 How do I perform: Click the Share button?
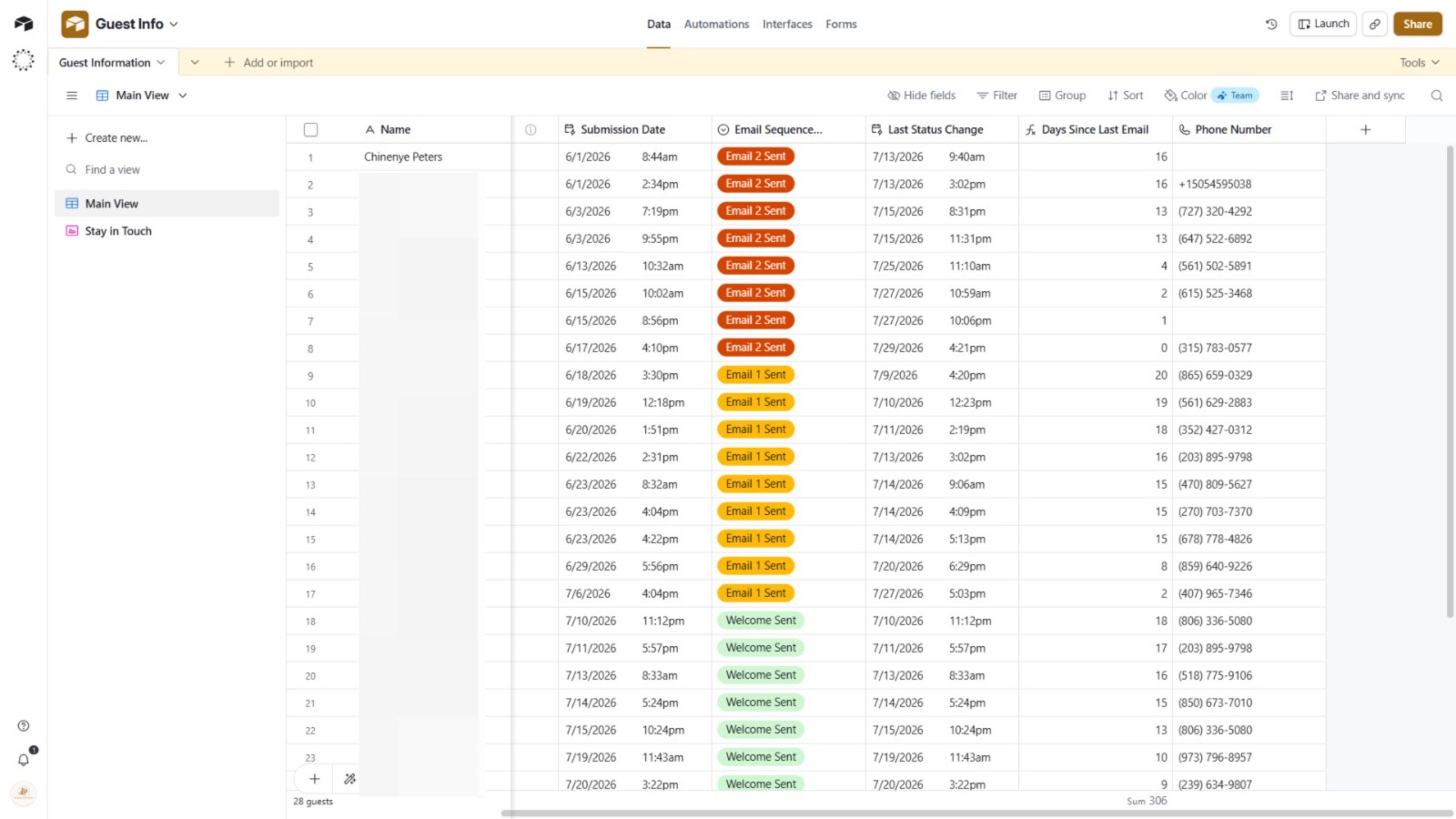pyautogui.click(x=1417, y=25)
